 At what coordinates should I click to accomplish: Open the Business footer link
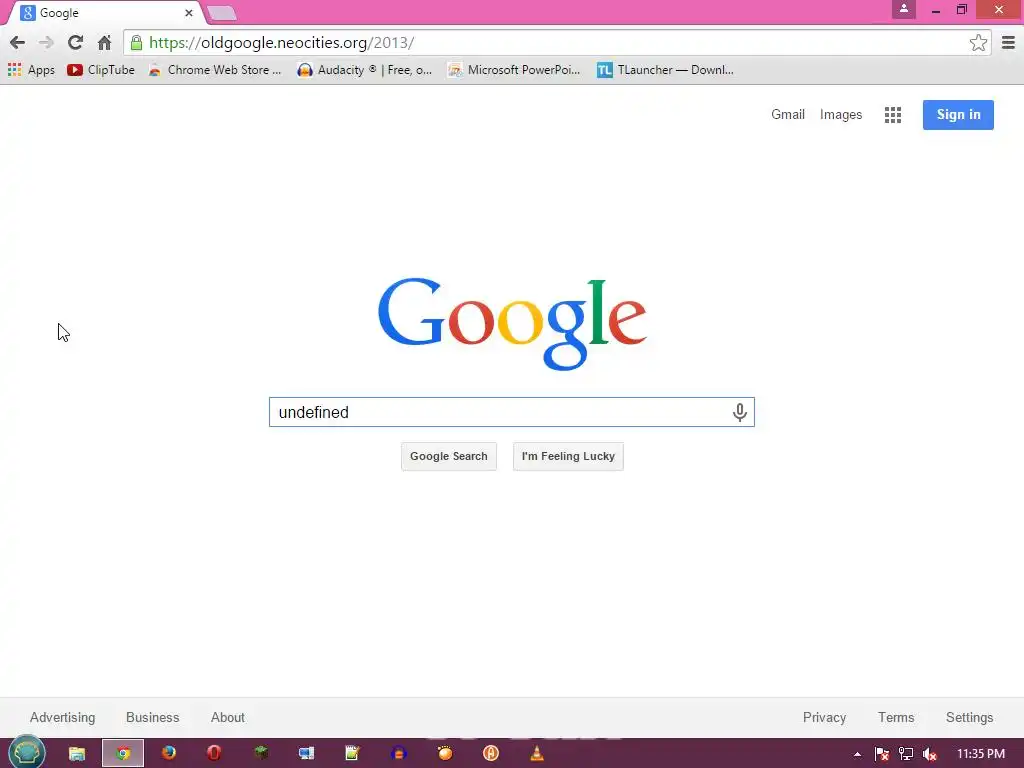pos(152,717)
